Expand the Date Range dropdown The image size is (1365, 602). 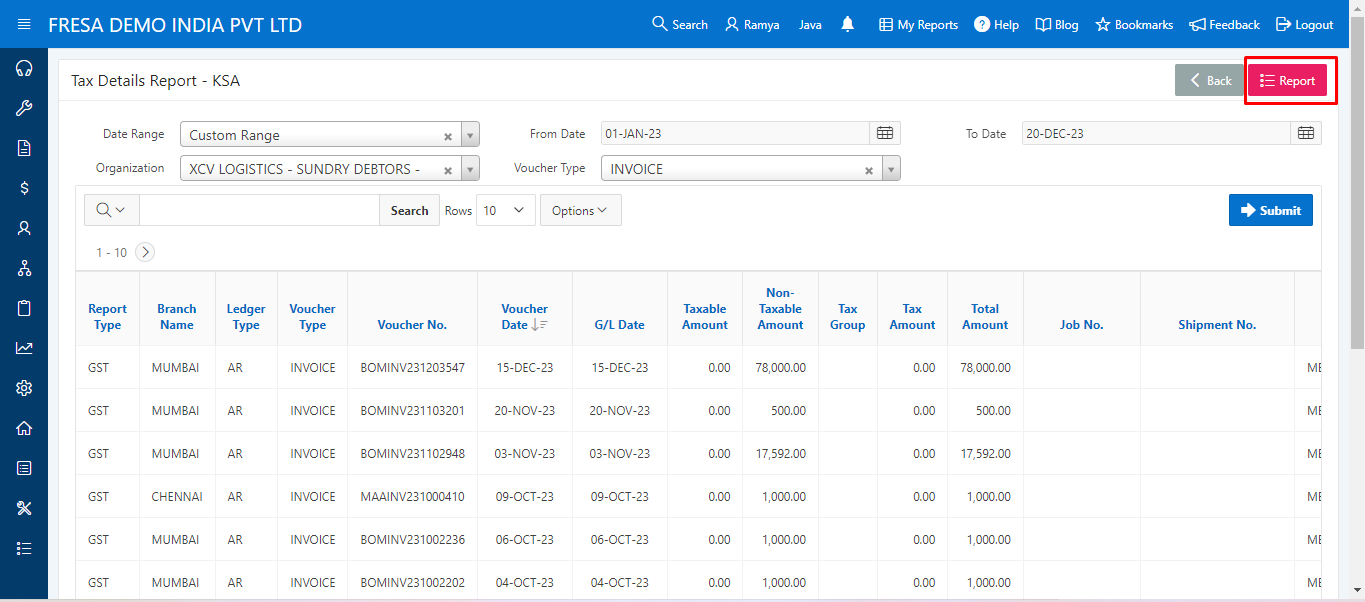[471, 135]
